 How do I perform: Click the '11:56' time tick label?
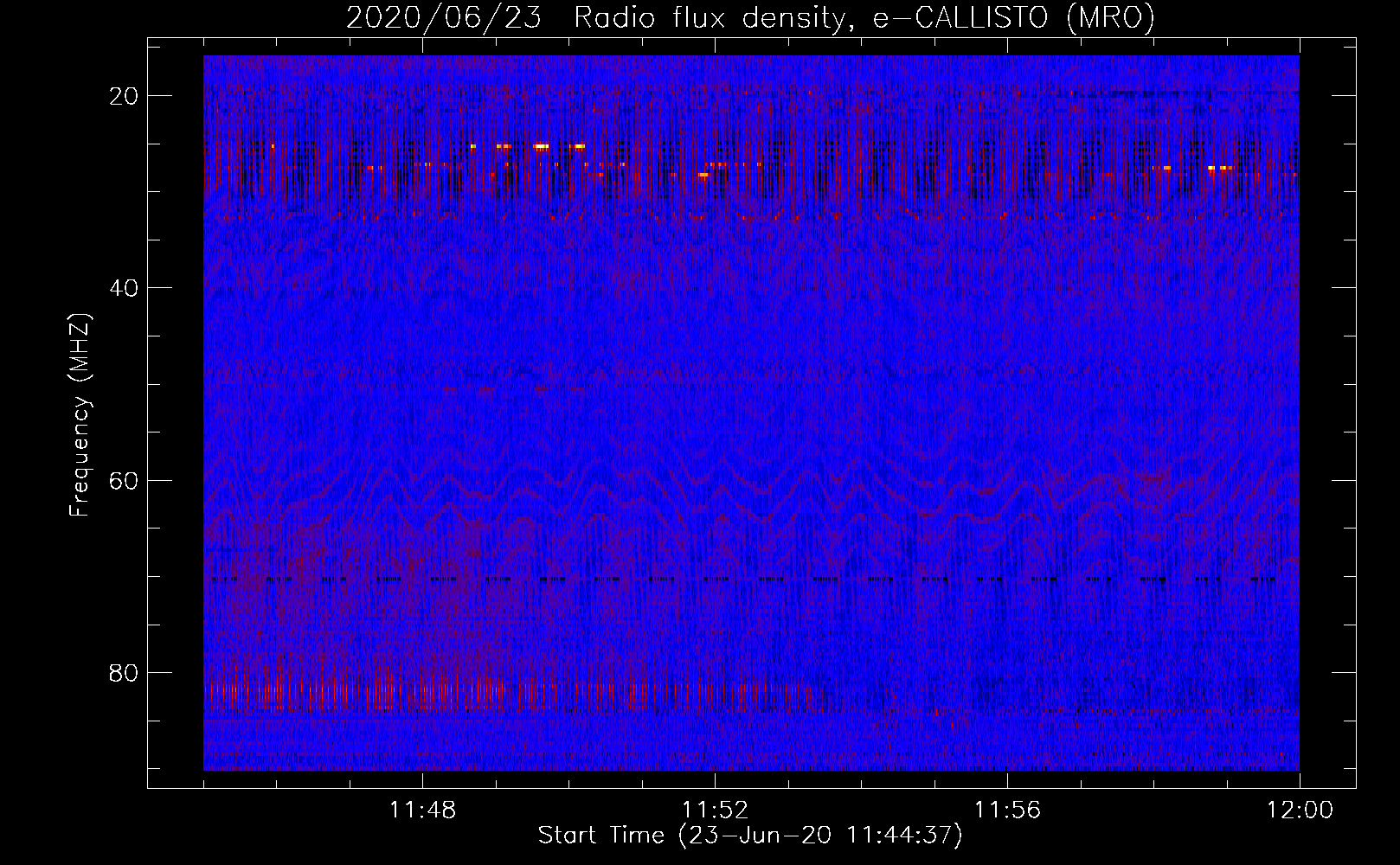pos(1007,811)
